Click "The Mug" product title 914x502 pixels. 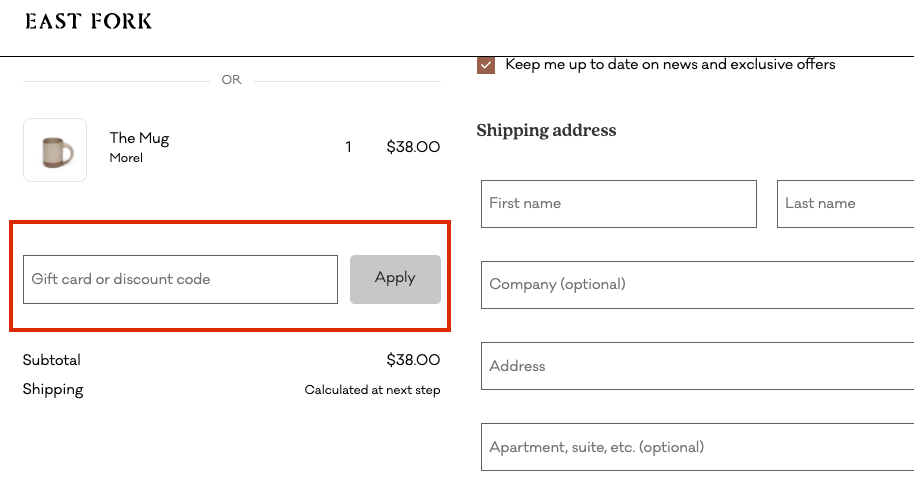[139, 138]
